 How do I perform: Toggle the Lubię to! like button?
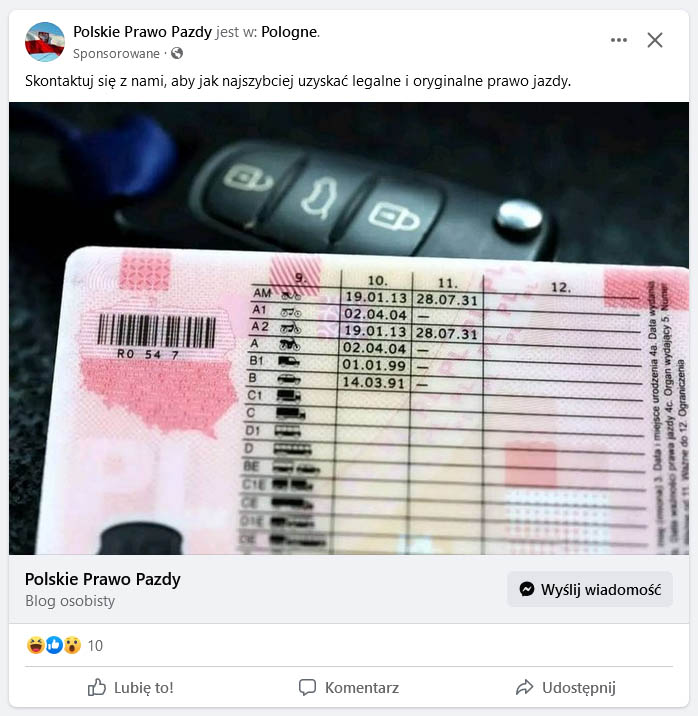(131, 687)
